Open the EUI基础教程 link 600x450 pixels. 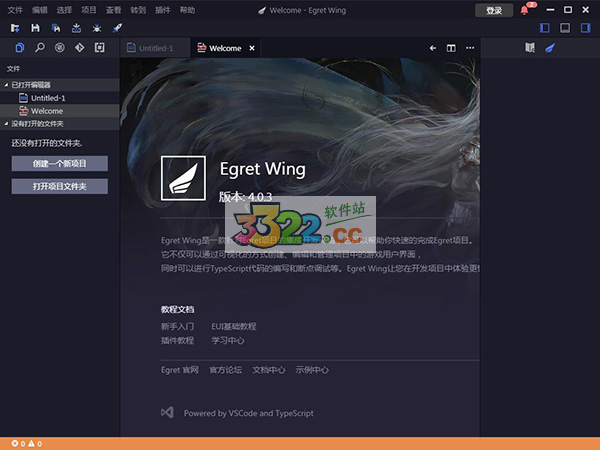point(234,326)
